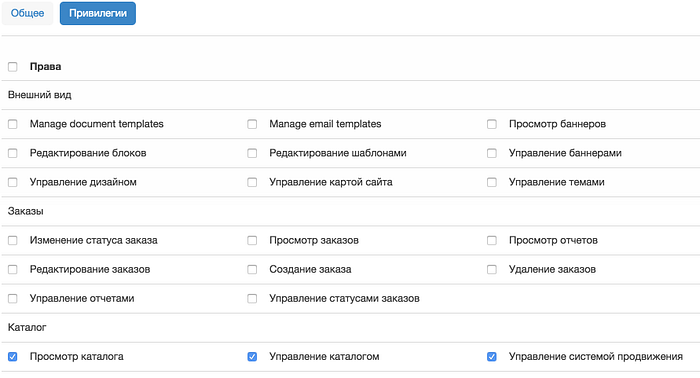Tick Управление темами checkbox
Image resolution: width=700 pixels, height=378 pixels.
coord(492,182)
